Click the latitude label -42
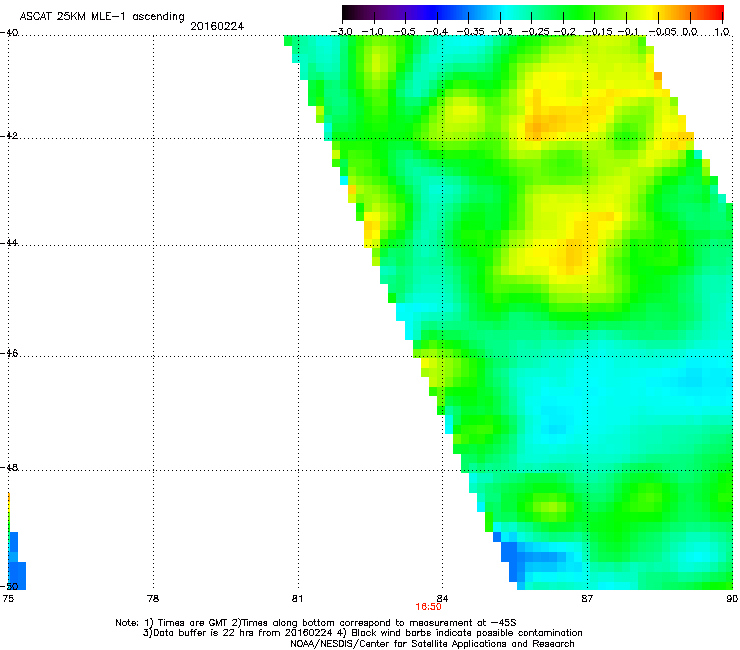This screenshot has height=650, width=740. click(x=9, y=136)
